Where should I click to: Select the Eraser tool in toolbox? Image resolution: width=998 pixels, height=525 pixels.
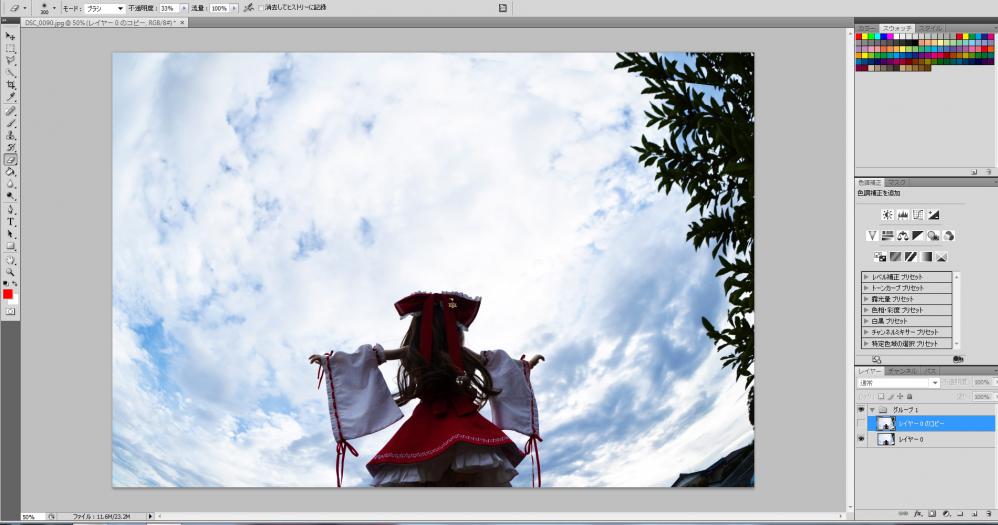[x=10, y=160]
